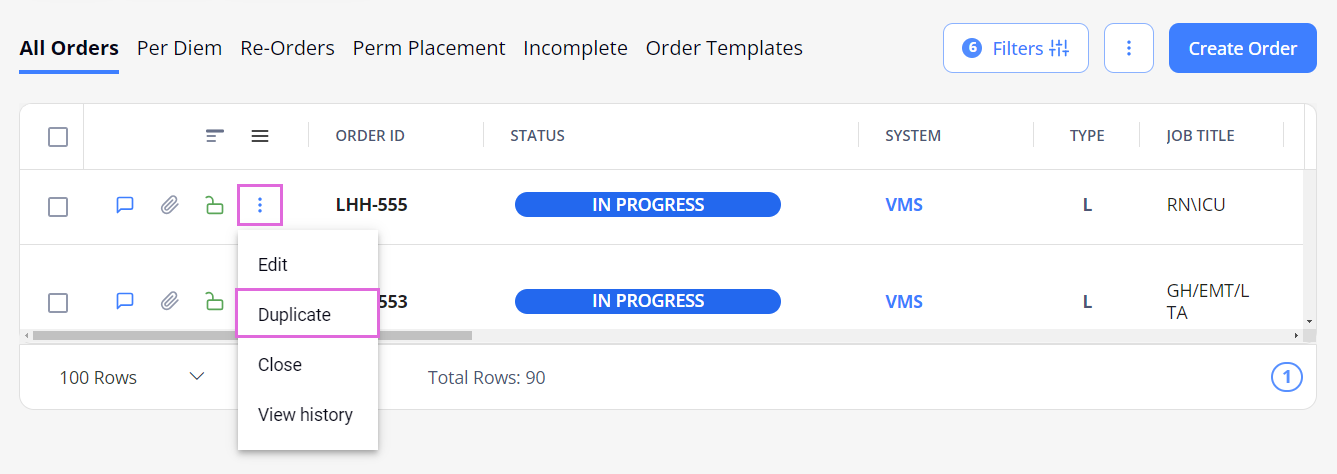Open three-dot actions menu for LHH-555
Viewport: 1337px width, 474px height.
(x=260, y=205)
